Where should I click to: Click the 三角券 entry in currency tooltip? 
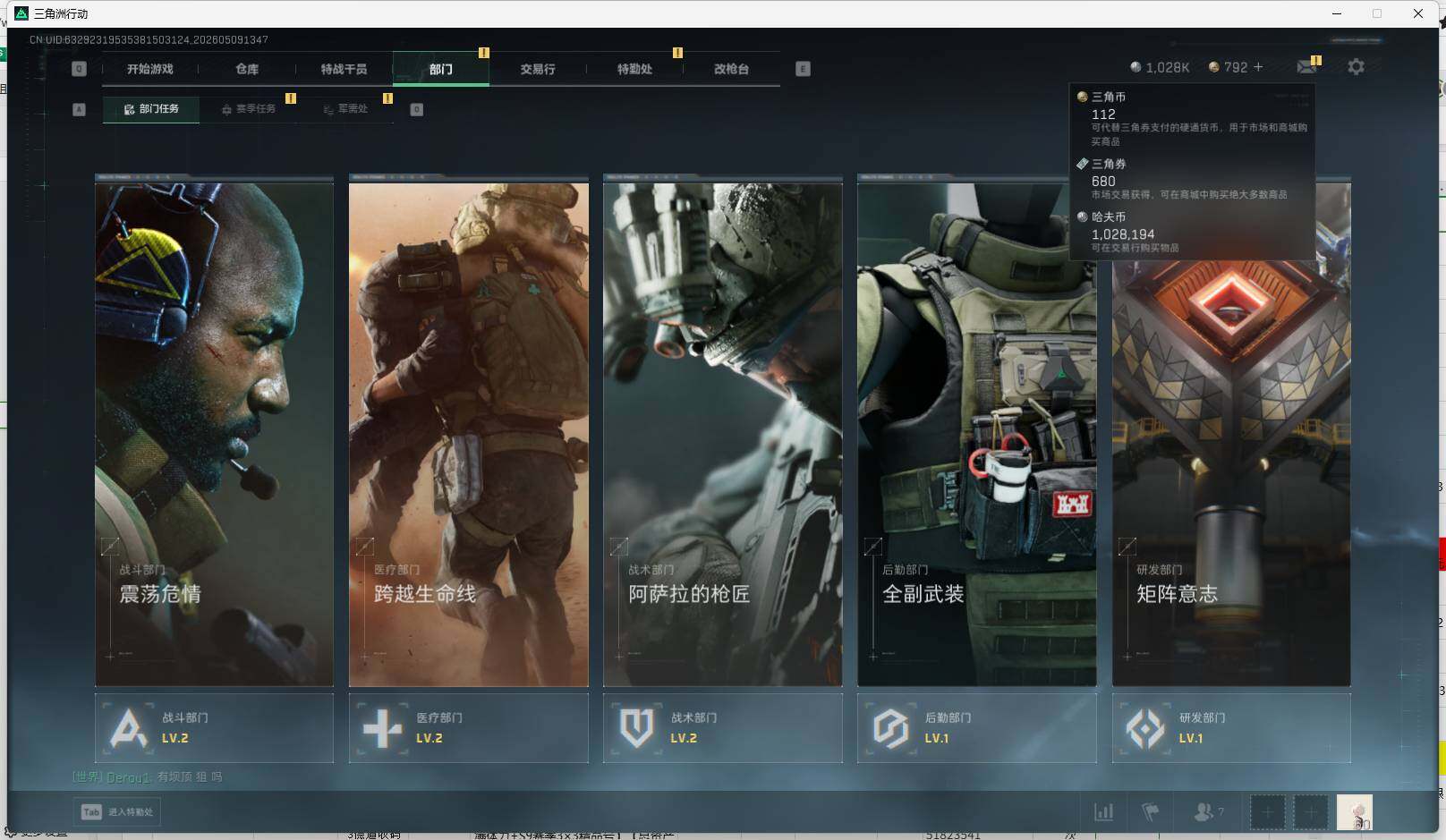pyautogui.click(x=1193, y=179)
